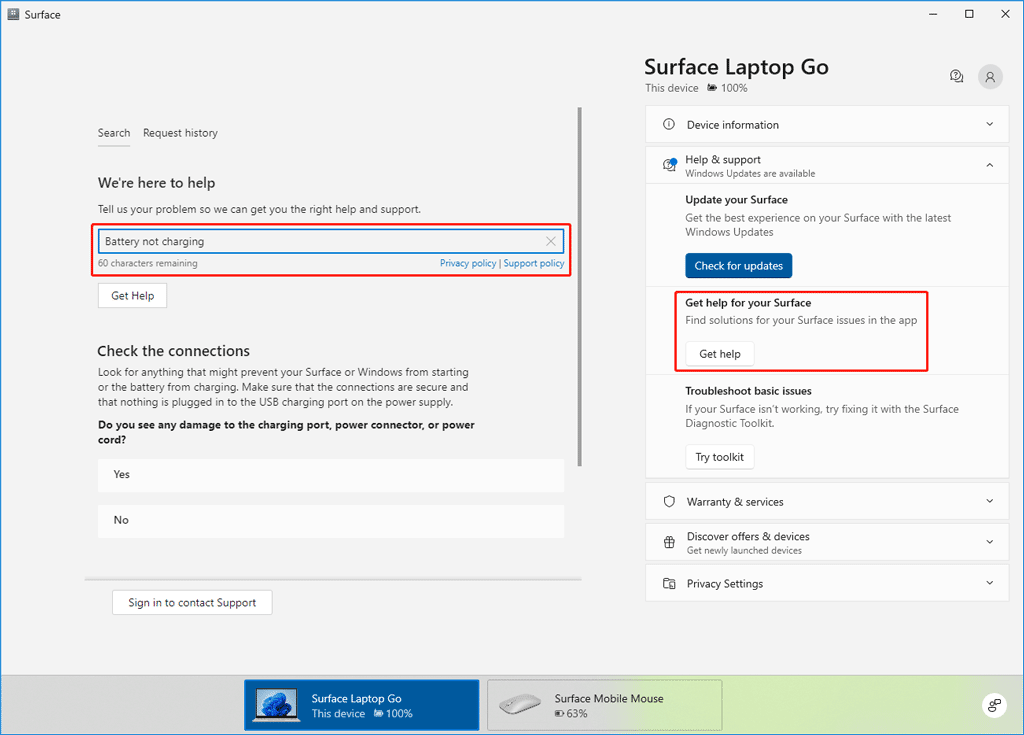This screenshot has width=1024, height=735.
Task: Open the Privacy policy link
Action: (468, 263)
